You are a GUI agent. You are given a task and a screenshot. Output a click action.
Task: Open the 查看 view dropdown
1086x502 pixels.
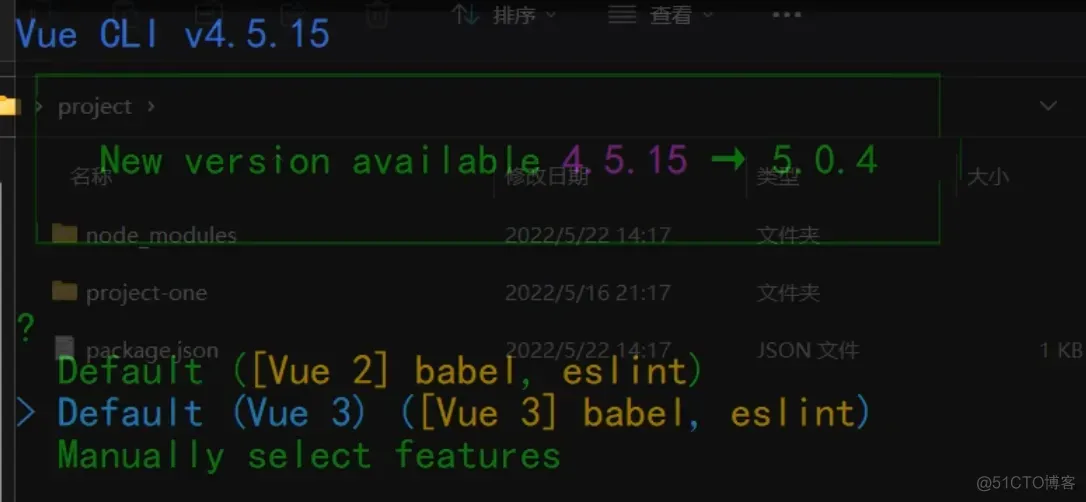pos(680,15)
